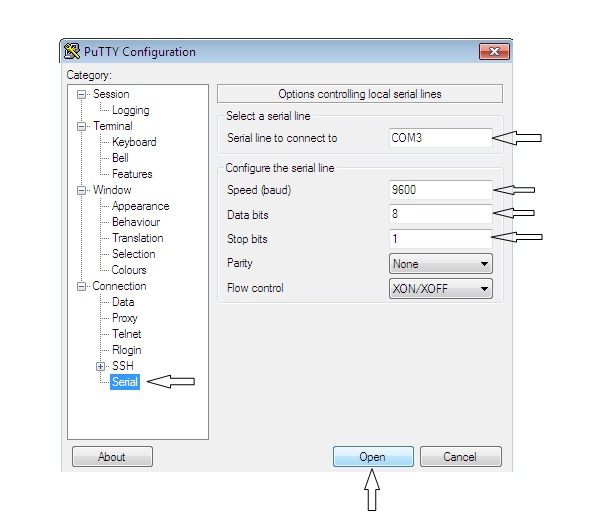Viewport: 590px width, 514px height.
Task: Collapse the Terminal tree node
Action: tap(81, 126)
